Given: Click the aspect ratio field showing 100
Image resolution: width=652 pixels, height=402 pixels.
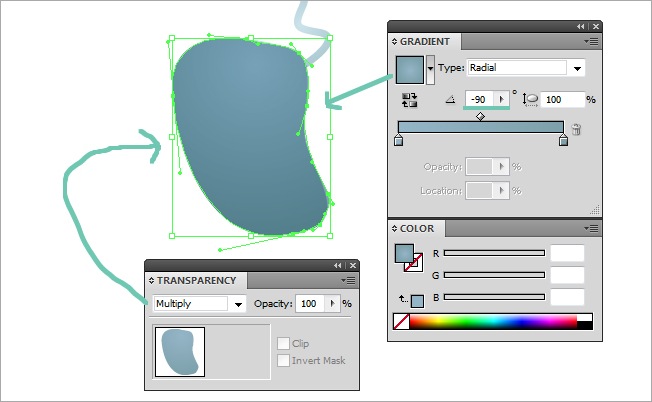Looking at the screenshot, I should [x=562, y=100].
